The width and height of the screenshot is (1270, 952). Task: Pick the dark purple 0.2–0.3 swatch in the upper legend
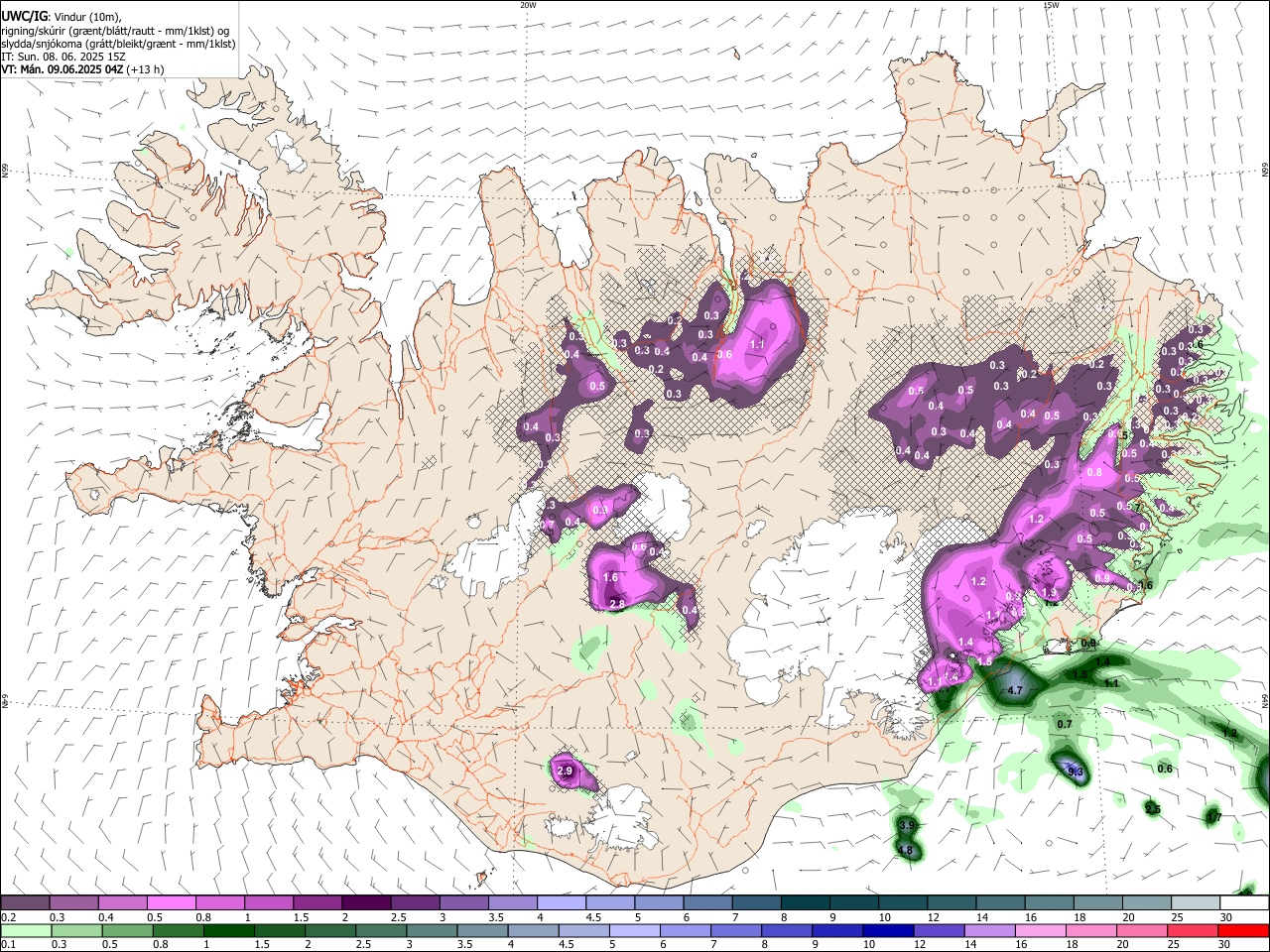pos(25,902)
